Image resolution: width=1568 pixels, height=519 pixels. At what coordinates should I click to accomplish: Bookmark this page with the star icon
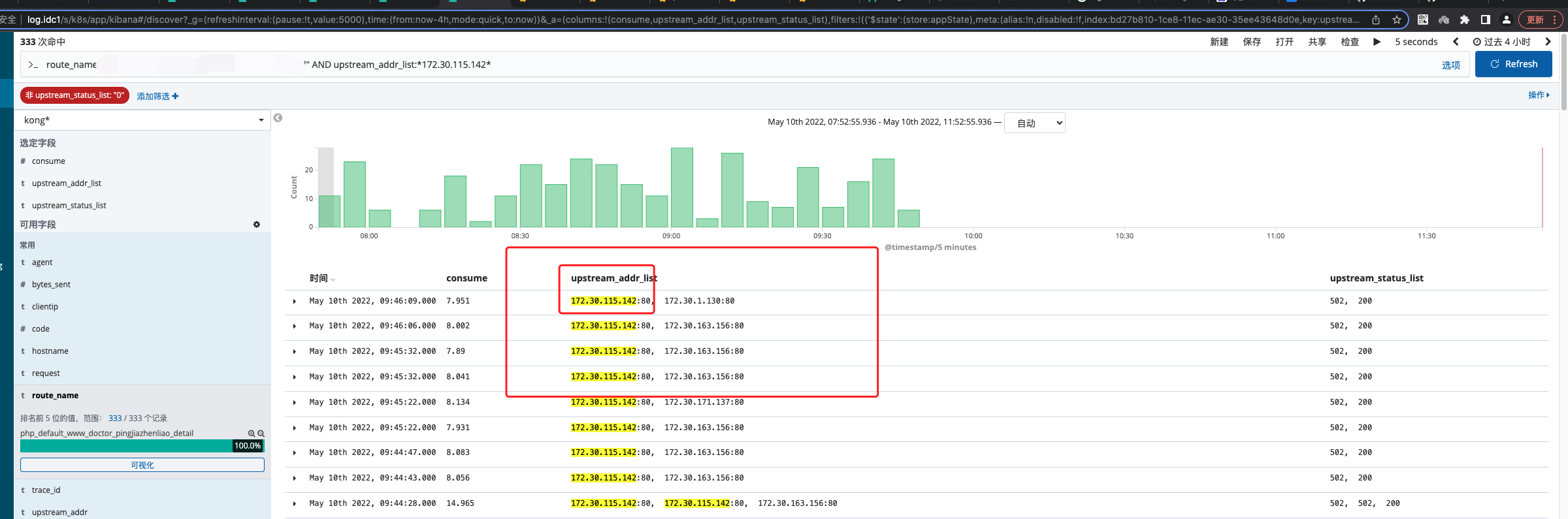click(x=1397, y=20)
